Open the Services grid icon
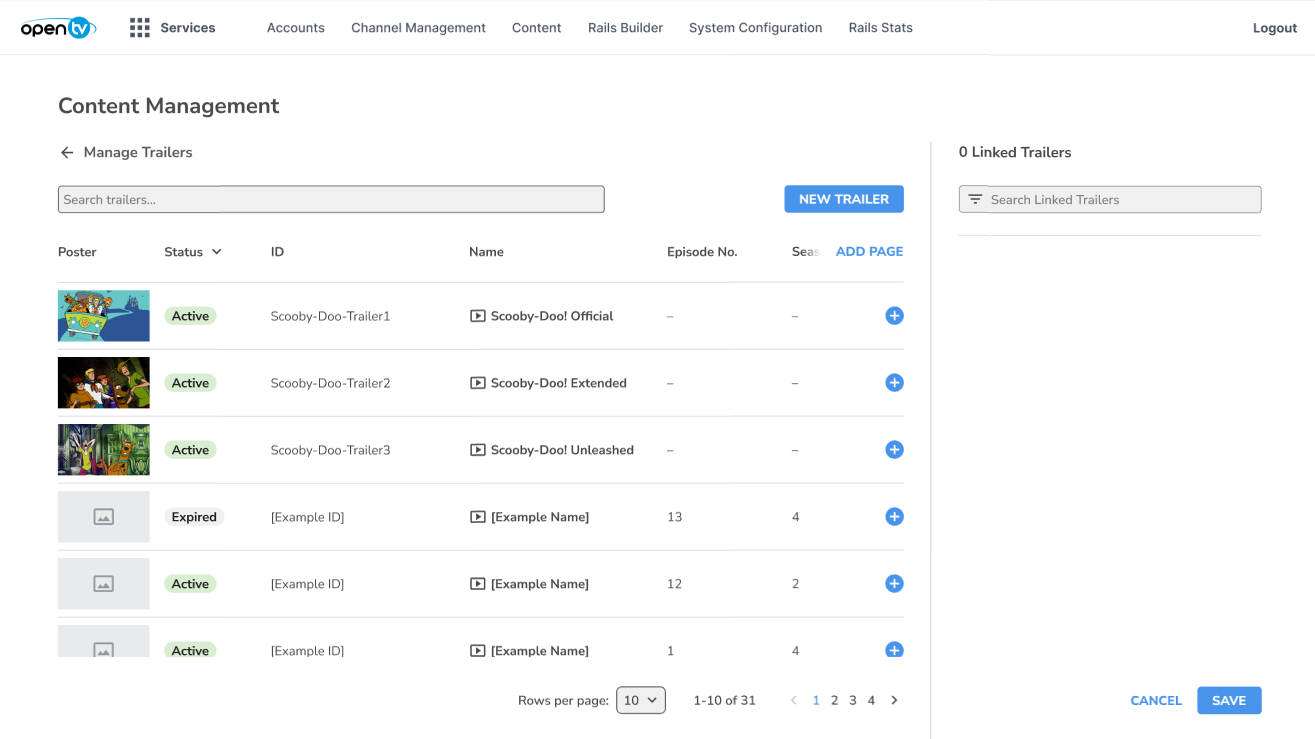The image size is (1315, 739). [140, 28]
